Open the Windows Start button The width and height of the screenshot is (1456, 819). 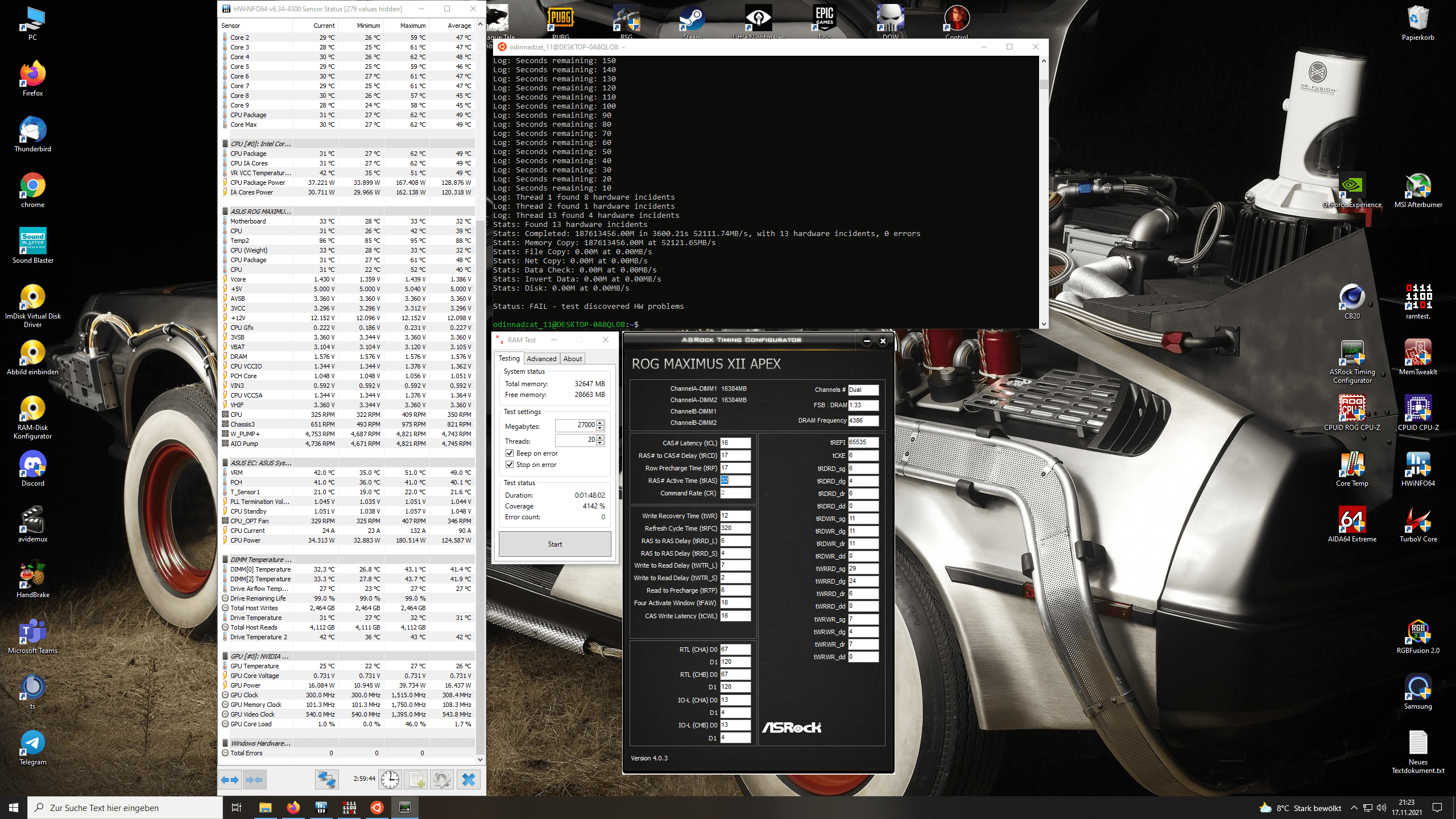click(14, 808)
